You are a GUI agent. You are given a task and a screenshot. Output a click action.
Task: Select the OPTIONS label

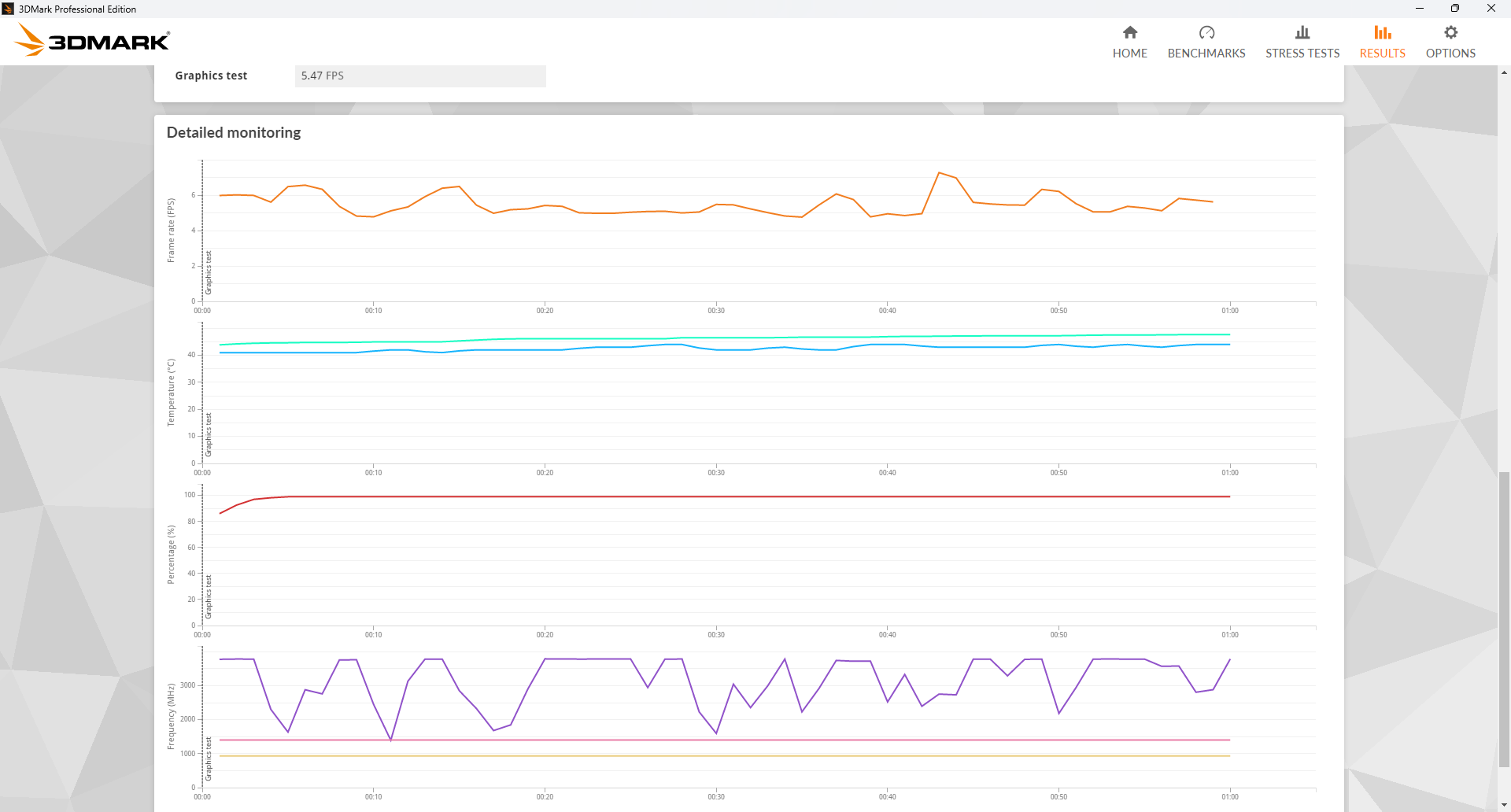(1450, 54)
